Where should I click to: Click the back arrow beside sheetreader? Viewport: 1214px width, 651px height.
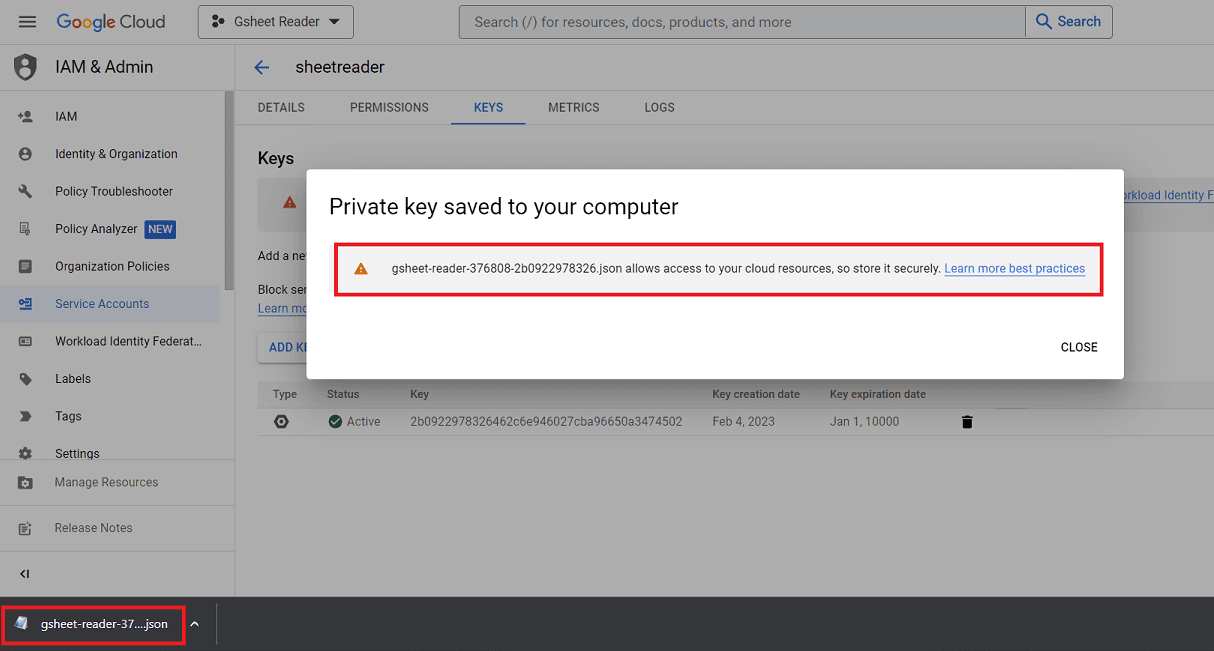point(262,67)
